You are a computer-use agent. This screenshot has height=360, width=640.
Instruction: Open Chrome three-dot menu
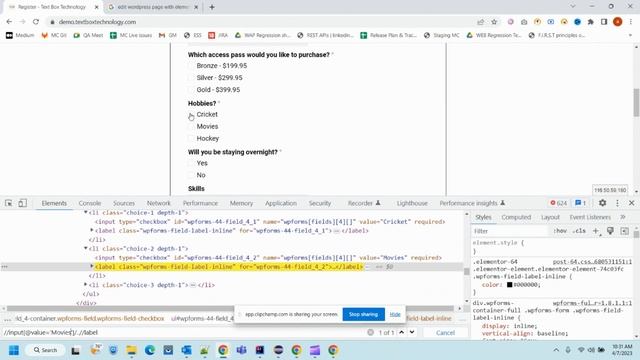coord(631,22)
